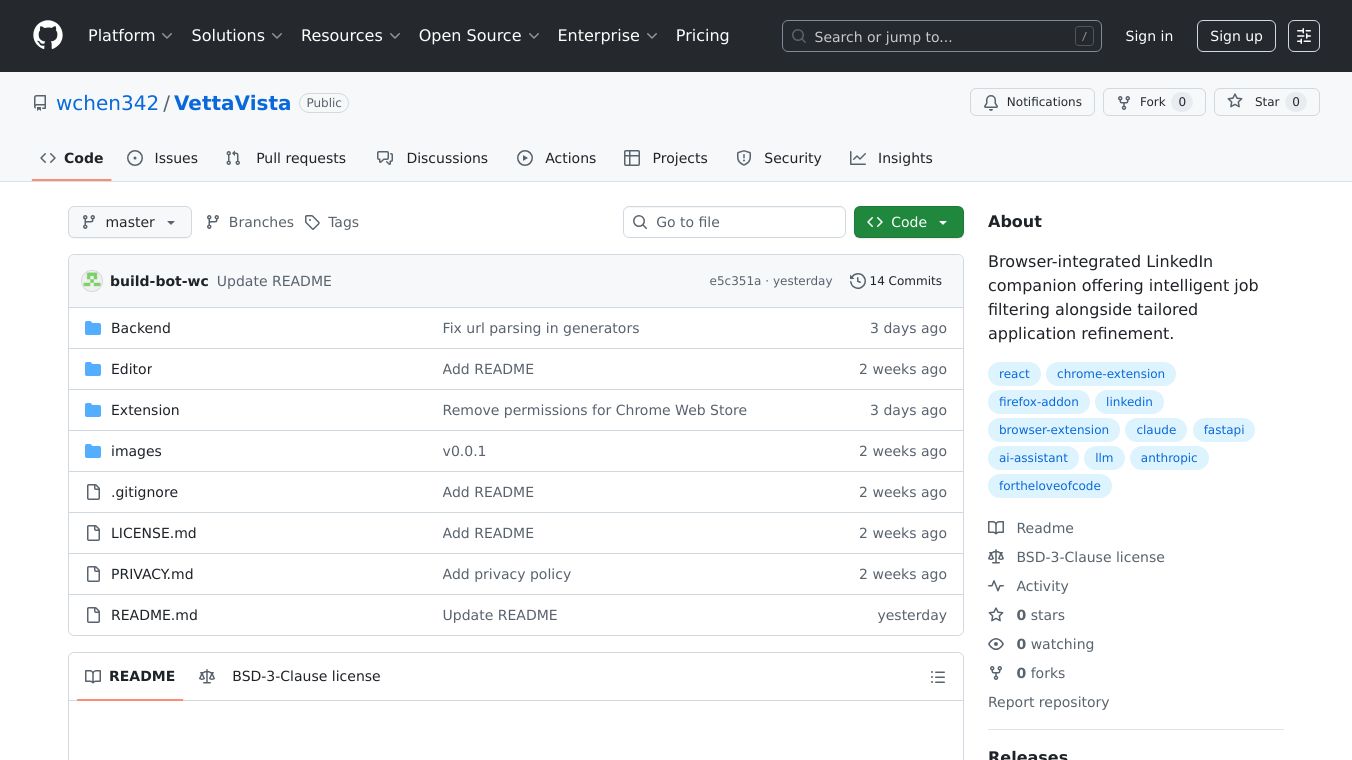Click the build-bot-wc avatar icon

tap(92, 281)
